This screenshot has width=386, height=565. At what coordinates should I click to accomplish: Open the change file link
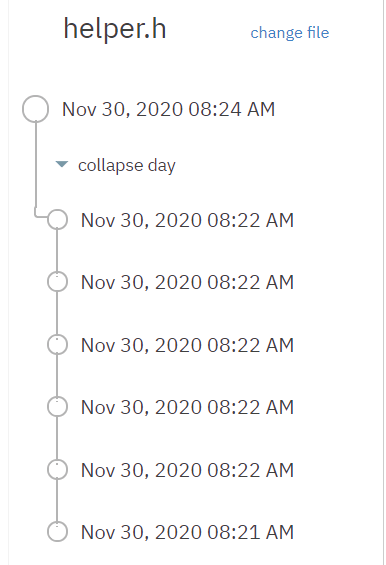point(289,33)
